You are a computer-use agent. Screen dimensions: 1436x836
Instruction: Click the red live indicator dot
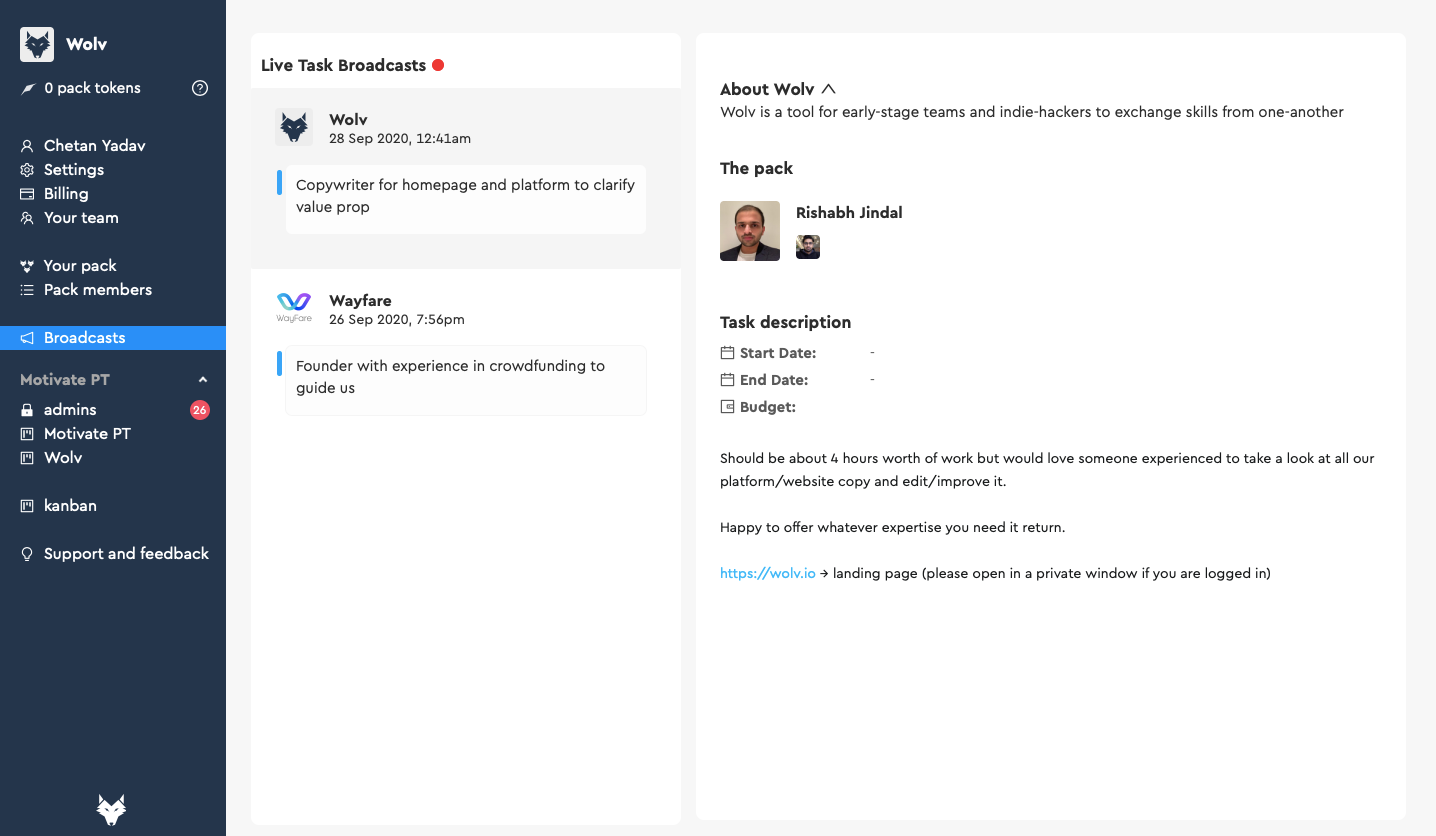438,65
